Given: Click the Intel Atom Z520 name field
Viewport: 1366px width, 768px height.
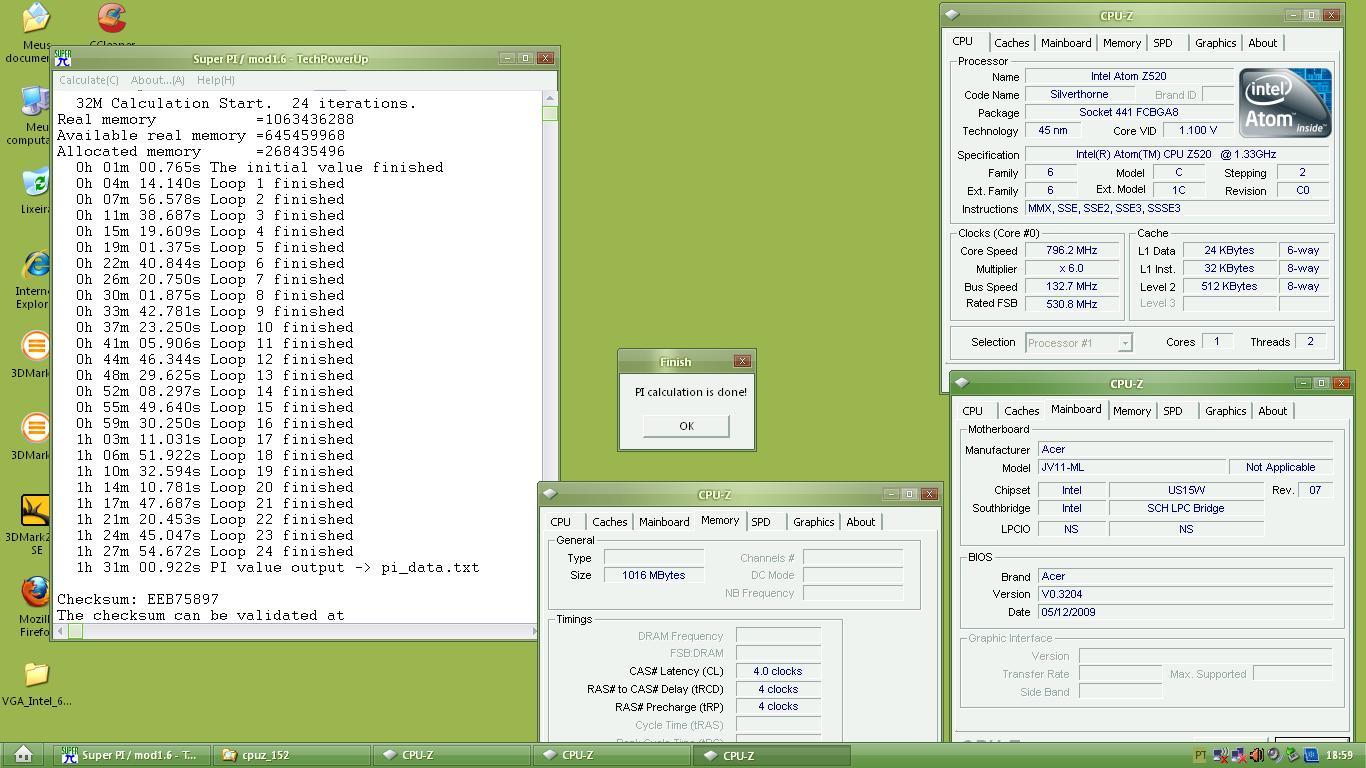Looking at the screenshot, I should [x=1128, y=76].
